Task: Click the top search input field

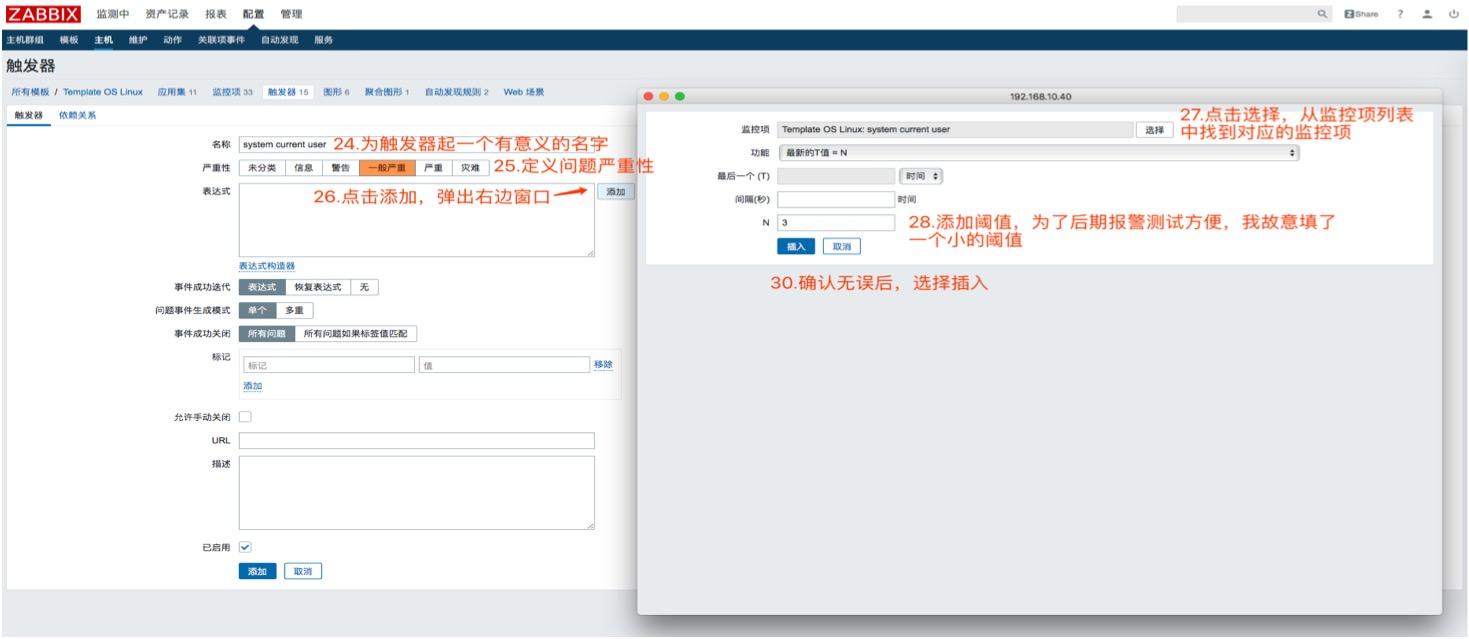Action: click(x=1246, y=14)
